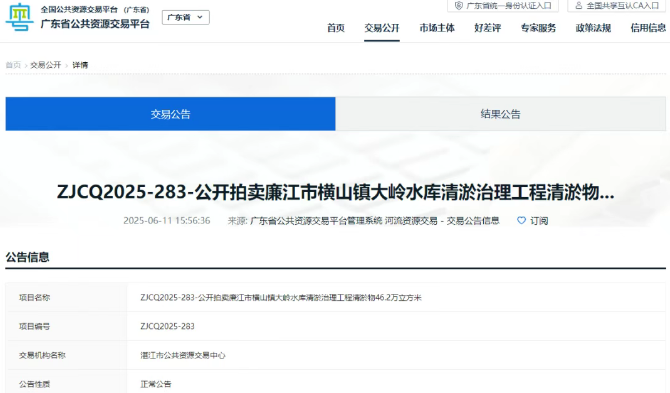670x393 pixels.
Task: Click the source text 广东省公共资源交易平台管理系统
Action: coord(316,220)
